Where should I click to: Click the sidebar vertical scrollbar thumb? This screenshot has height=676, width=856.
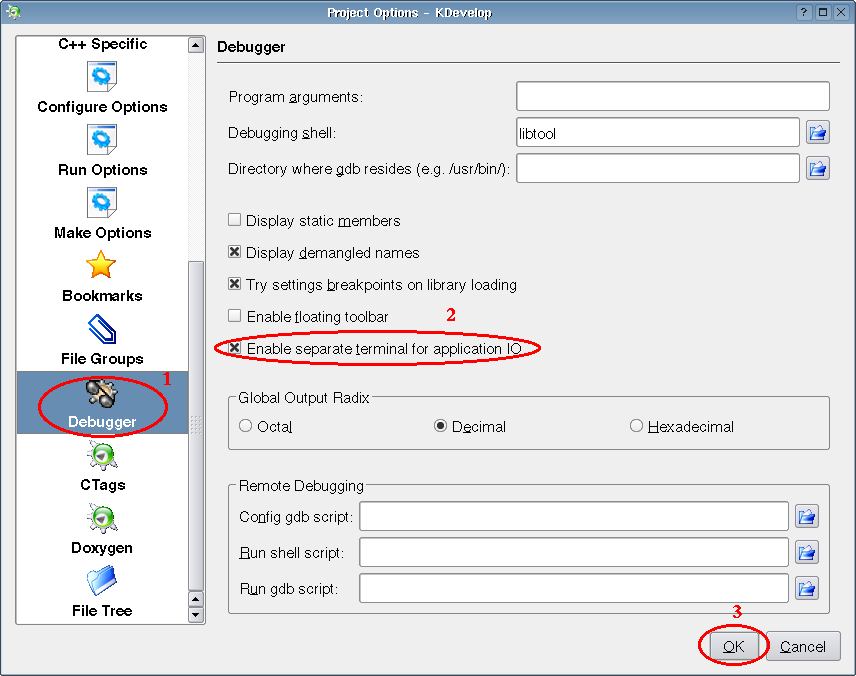pos(196,426)
